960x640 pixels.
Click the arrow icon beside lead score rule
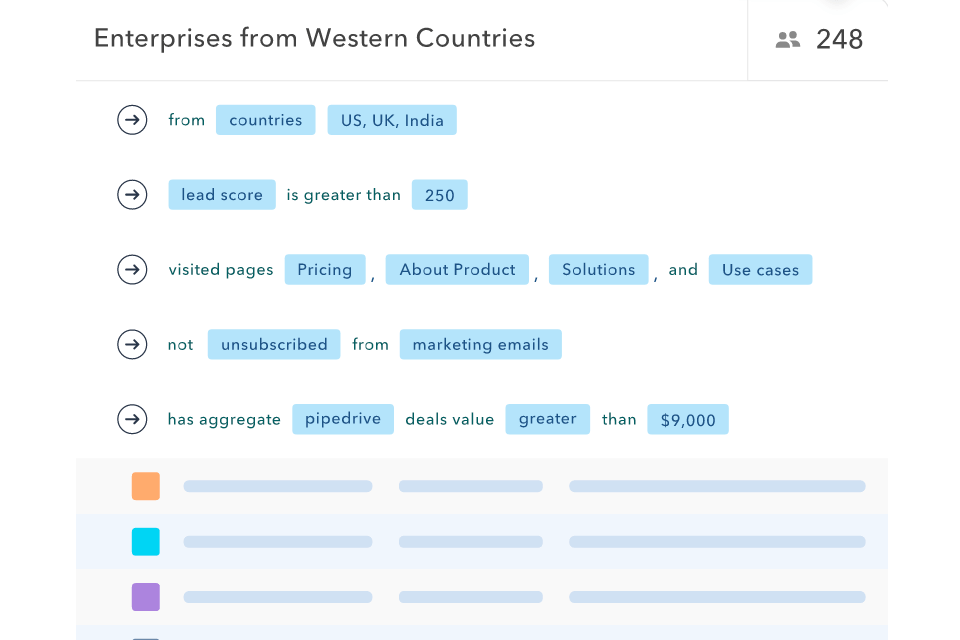click(x=132, y=195)
